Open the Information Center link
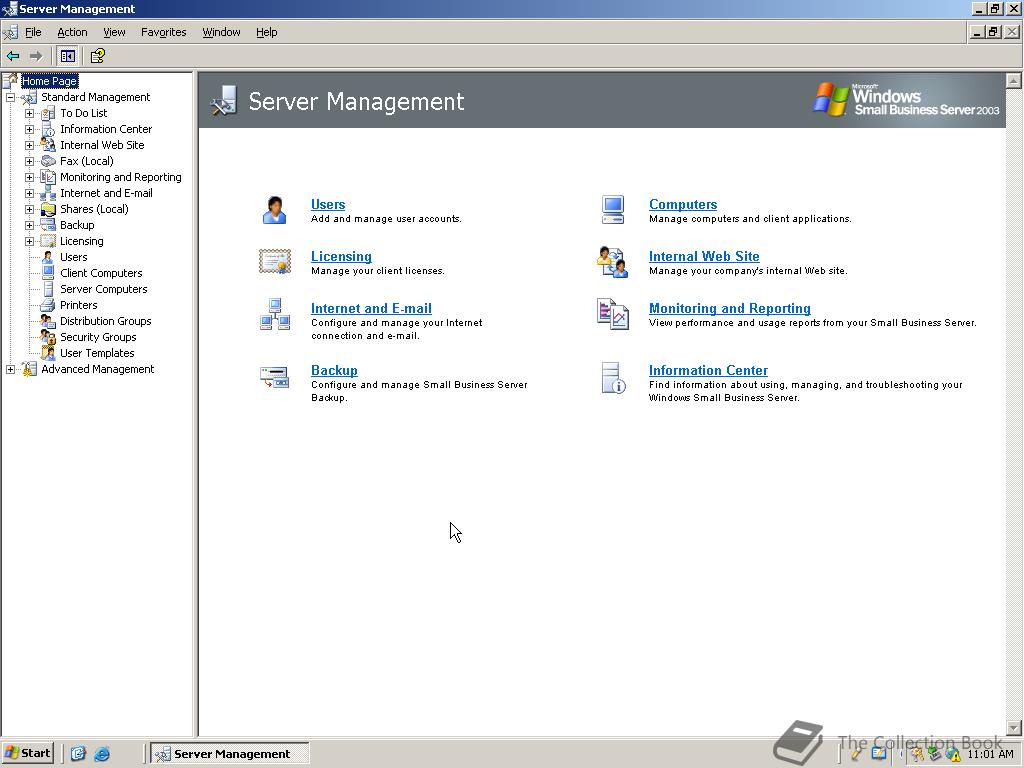 point(708,370)
